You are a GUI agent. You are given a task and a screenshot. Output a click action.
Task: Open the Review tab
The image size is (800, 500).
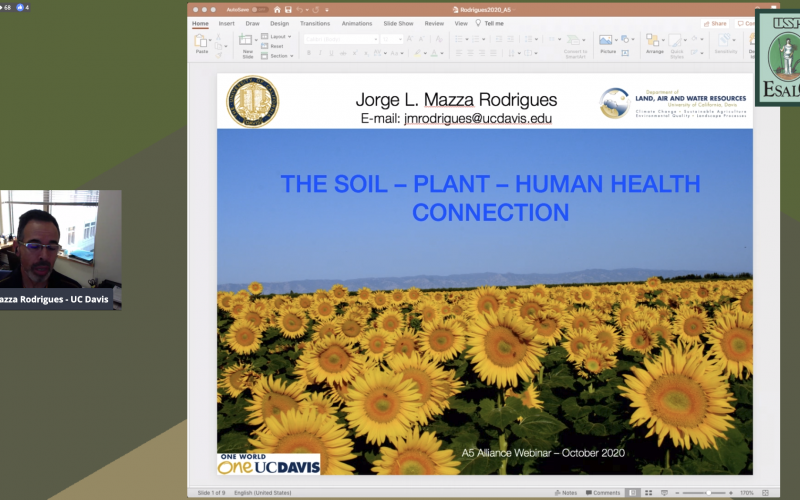click(434, 23)
